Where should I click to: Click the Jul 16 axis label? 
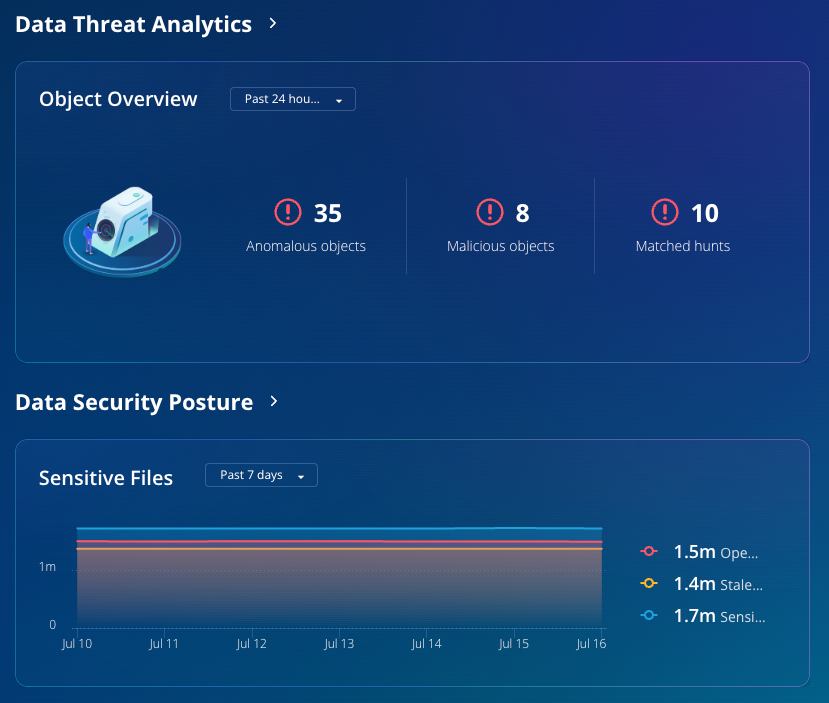point(591,644)
